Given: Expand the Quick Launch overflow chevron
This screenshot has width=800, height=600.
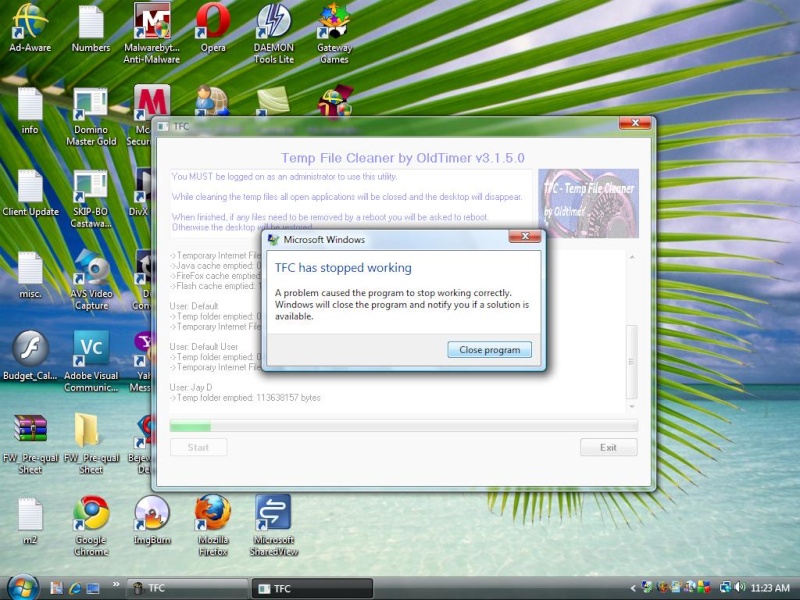Looking at the screenshot, I should [116, 584].
